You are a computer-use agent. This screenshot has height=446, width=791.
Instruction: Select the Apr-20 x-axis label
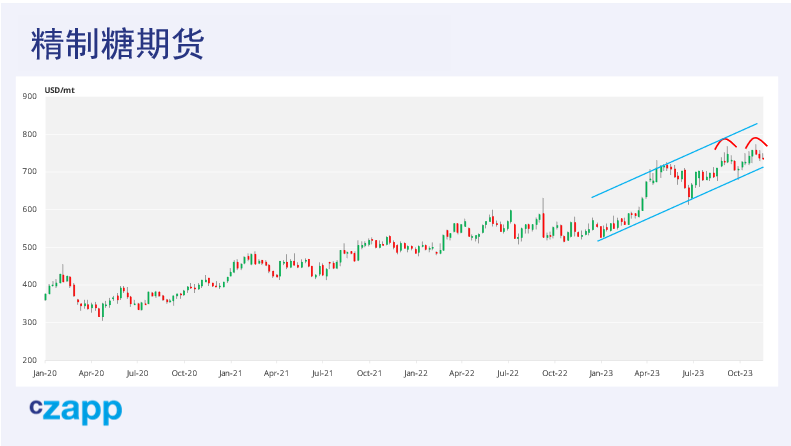[91, 373]
